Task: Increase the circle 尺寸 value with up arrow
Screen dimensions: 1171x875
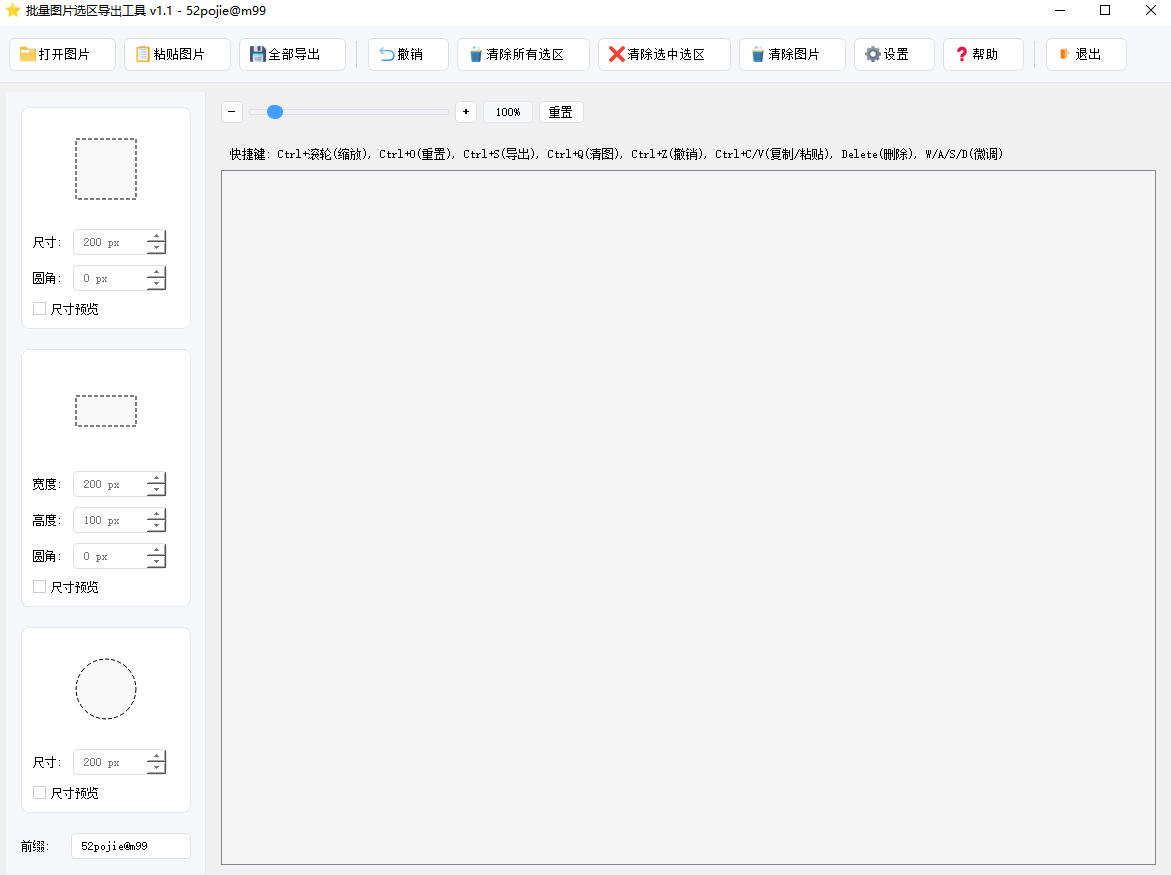Action: click(156, 757)
